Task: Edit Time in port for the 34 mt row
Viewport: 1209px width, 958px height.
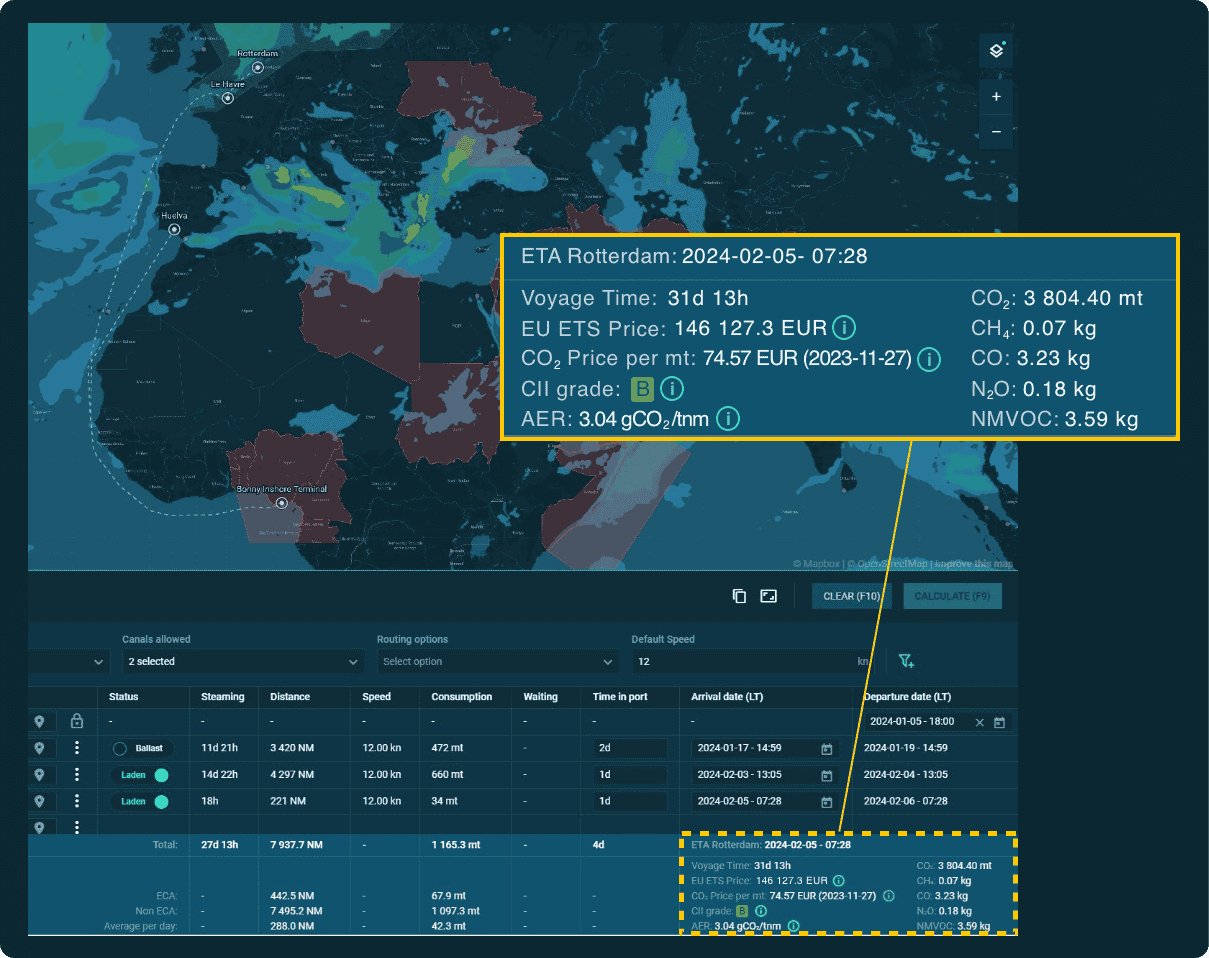Action: (x=630, y=801)
